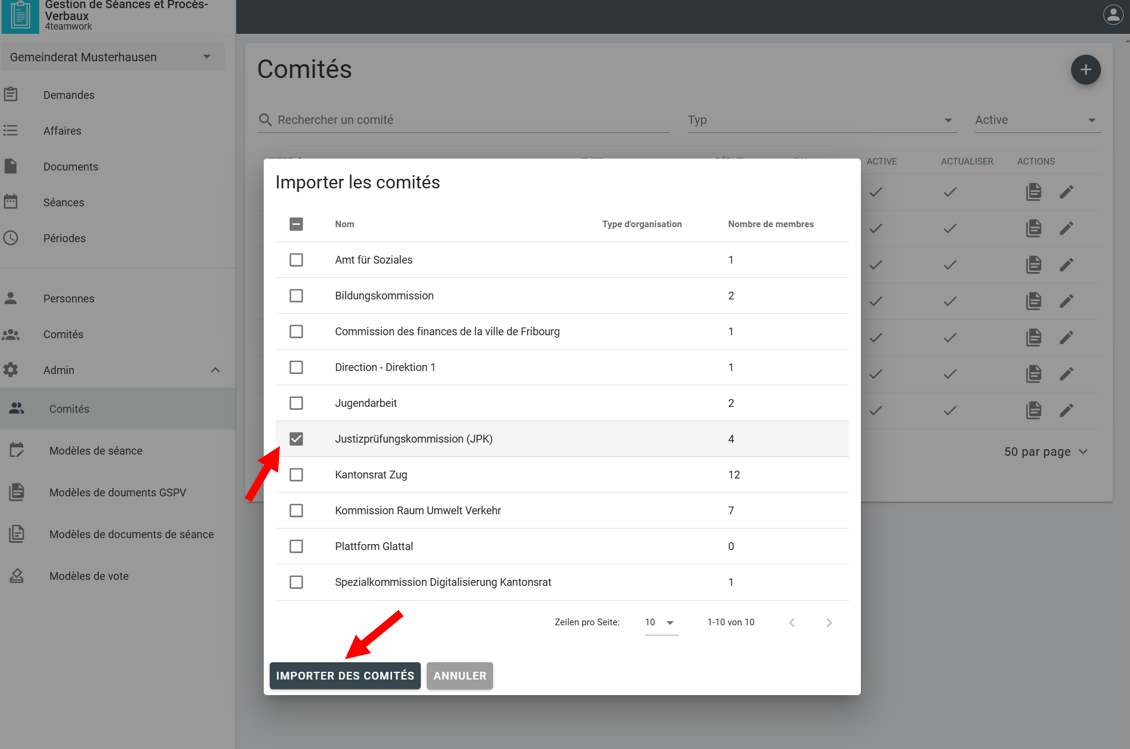Viewport: 1130px width, 749px height.
Task: Open the Gemeinderat Musterhausen dropdown
Action: point(112,57)
